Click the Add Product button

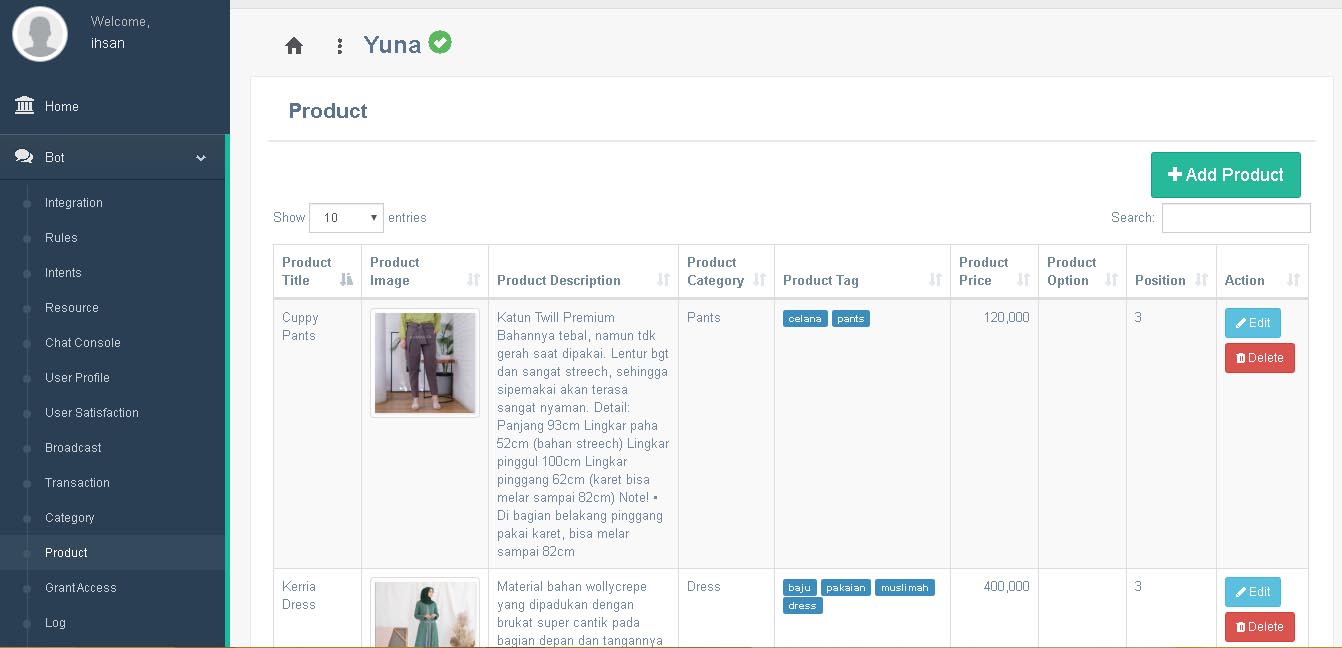click(x=1225, y=175)
